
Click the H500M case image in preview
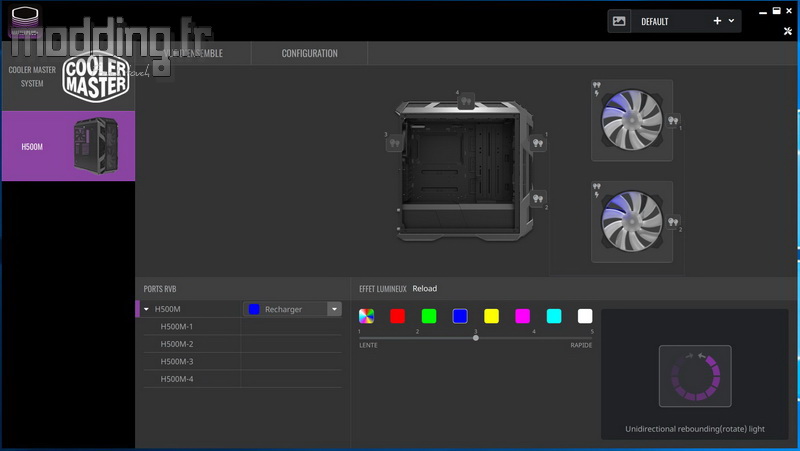[x=464, y=171]
